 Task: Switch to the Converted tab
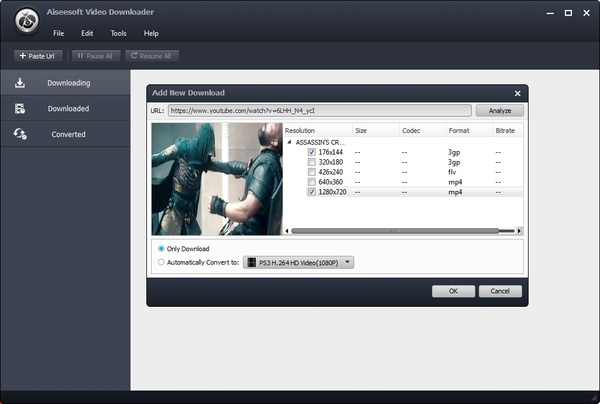65,134
